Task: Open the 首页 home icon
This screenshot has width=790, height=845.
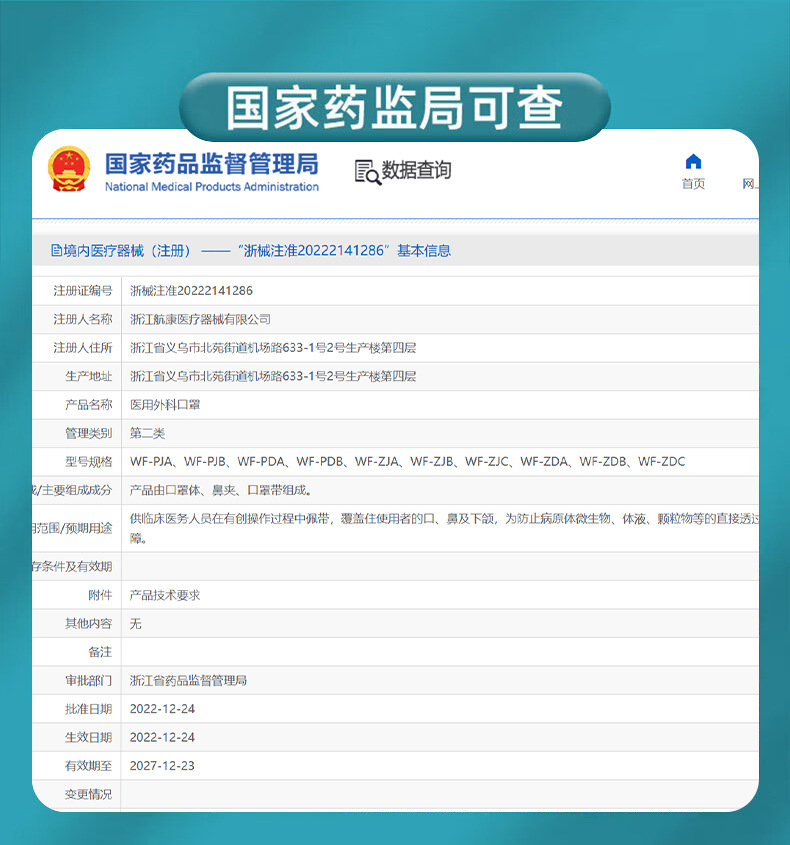Action: coord(693,162)
